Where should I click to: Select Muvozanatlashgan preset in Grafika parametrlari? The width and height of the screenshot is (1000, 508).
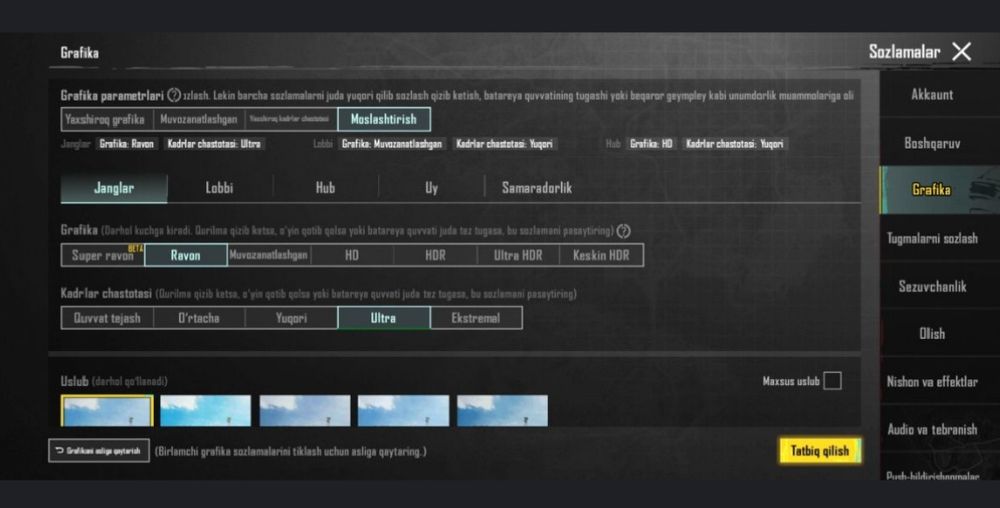coord(198,119)
